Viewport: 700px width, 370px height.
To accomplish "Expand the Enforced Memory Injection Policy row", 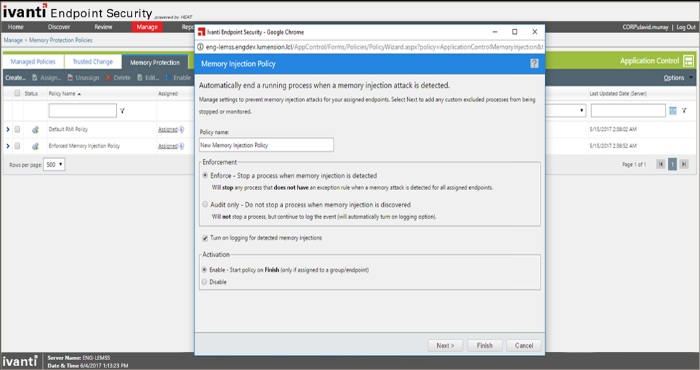I will click(8, 146).
